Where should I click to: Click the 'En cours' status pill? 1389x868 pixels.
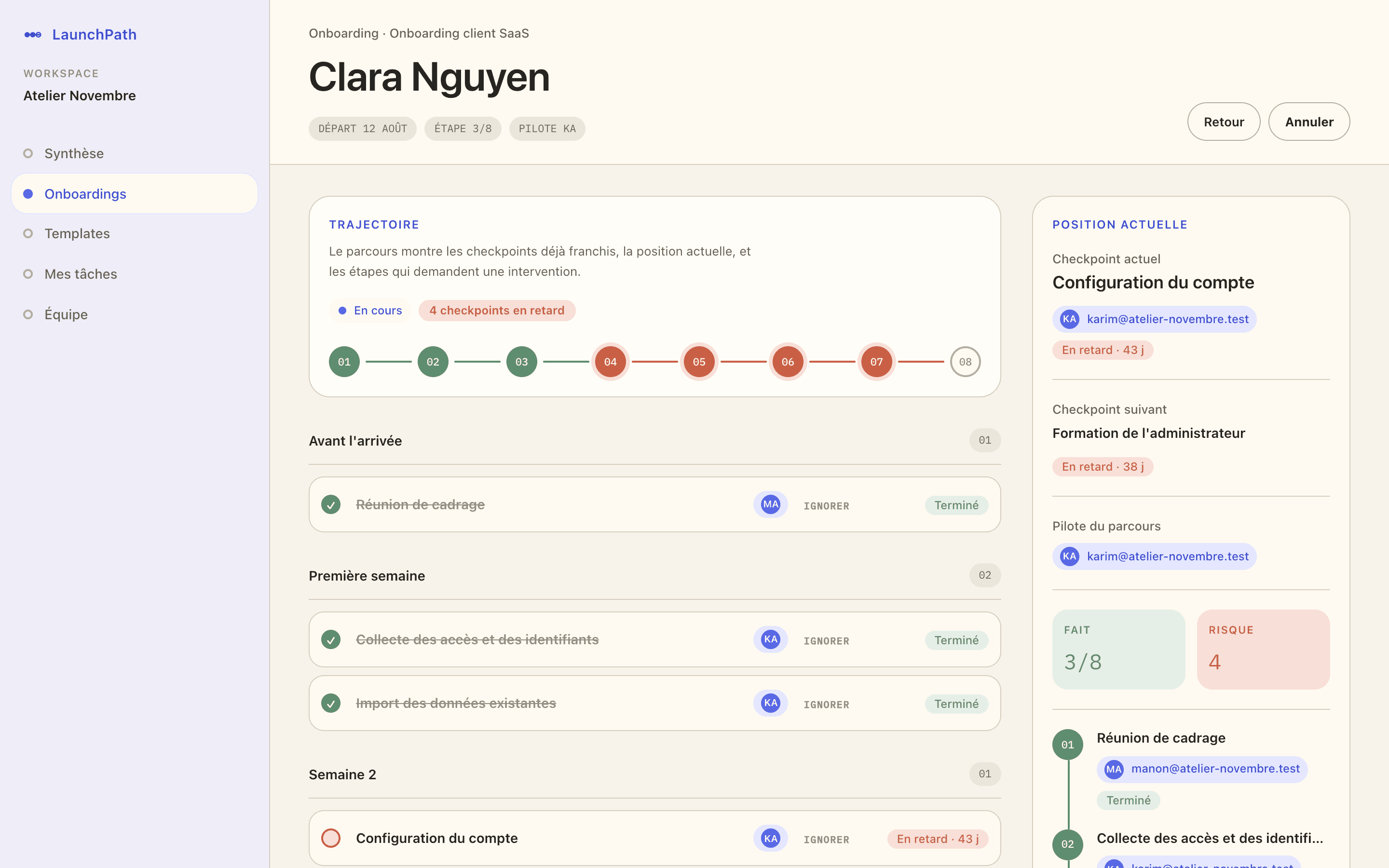(370, 311)
